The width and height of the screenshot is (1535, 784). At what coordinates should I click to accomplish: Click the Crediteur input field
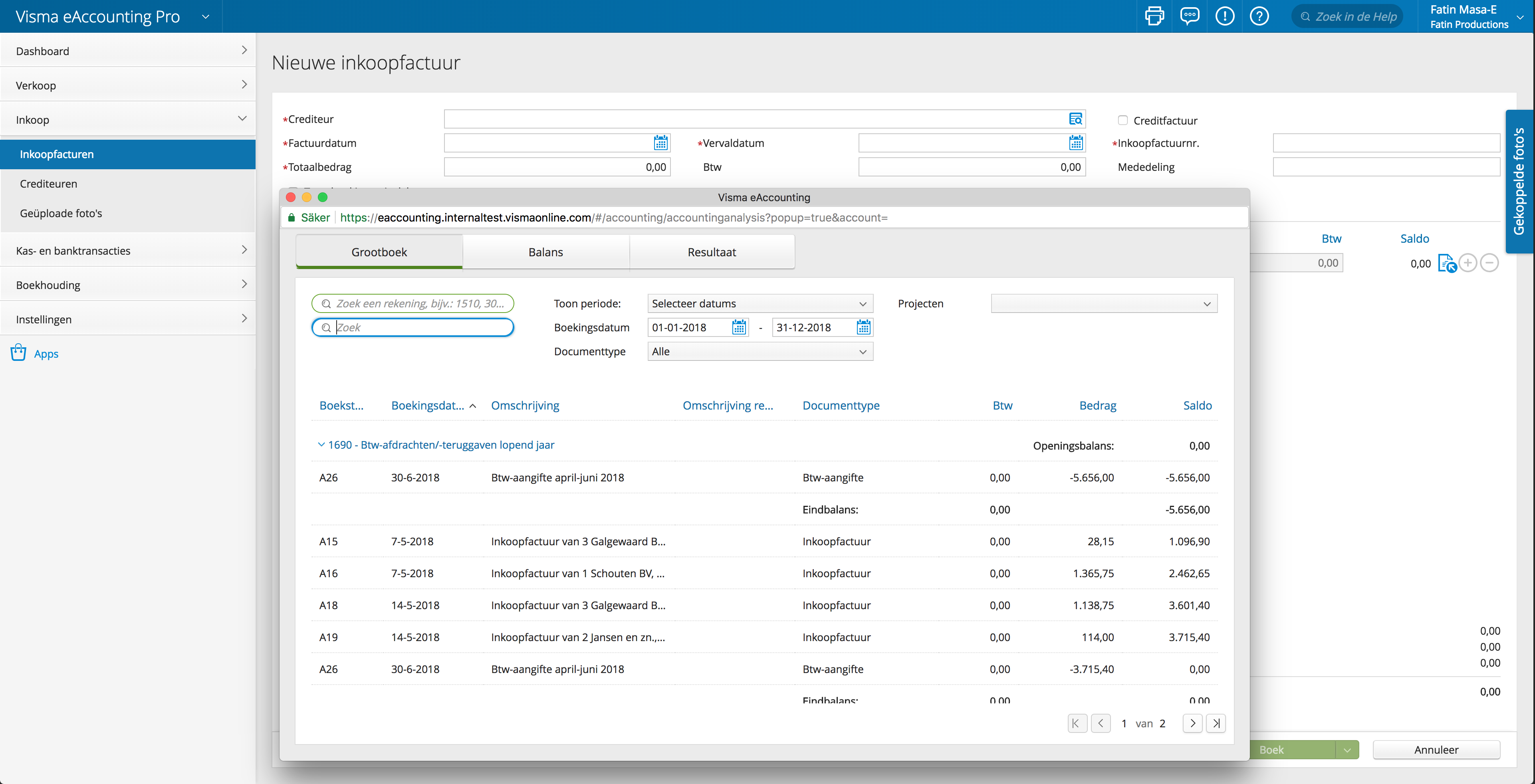click(x=765, y=119)
